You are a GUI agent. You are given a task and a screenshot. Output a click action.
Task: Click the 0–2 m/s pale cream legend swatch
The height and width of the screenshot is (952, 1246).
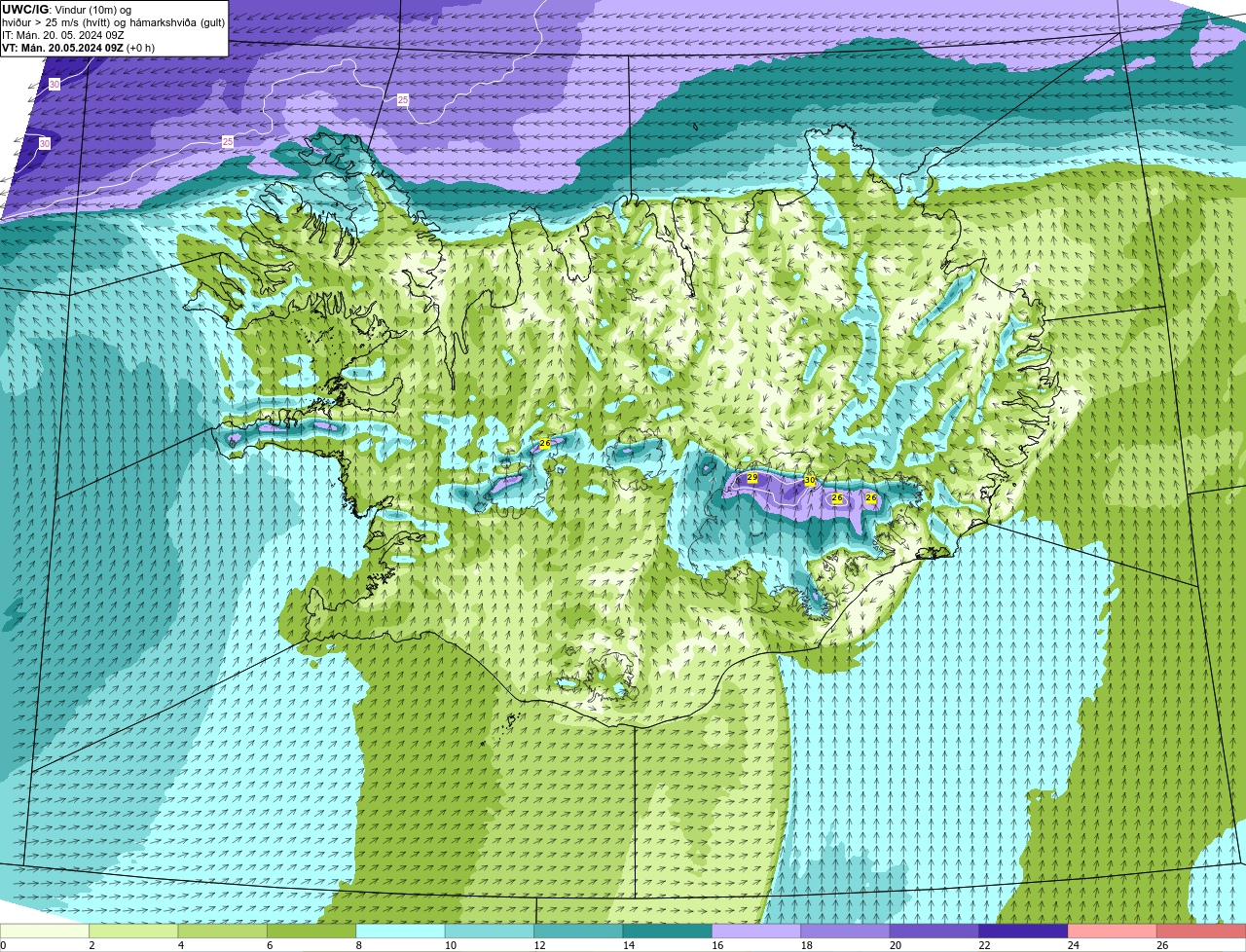tap(45, 931)
